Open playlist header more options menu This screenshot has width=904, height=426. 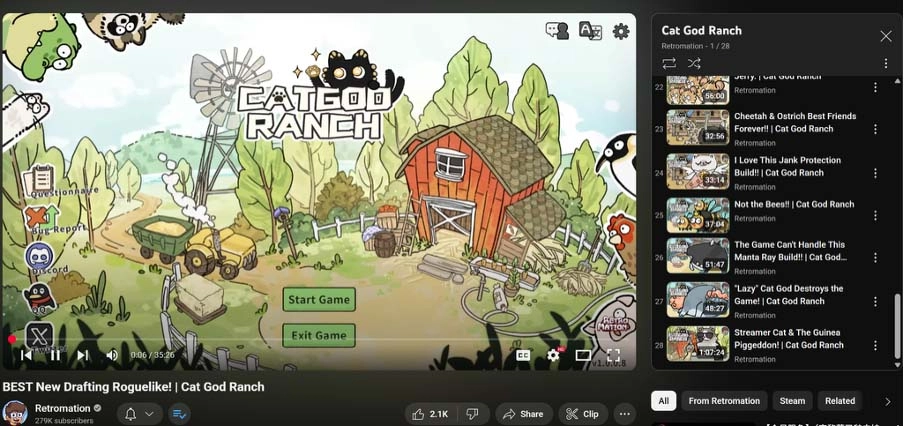[886, 63]
